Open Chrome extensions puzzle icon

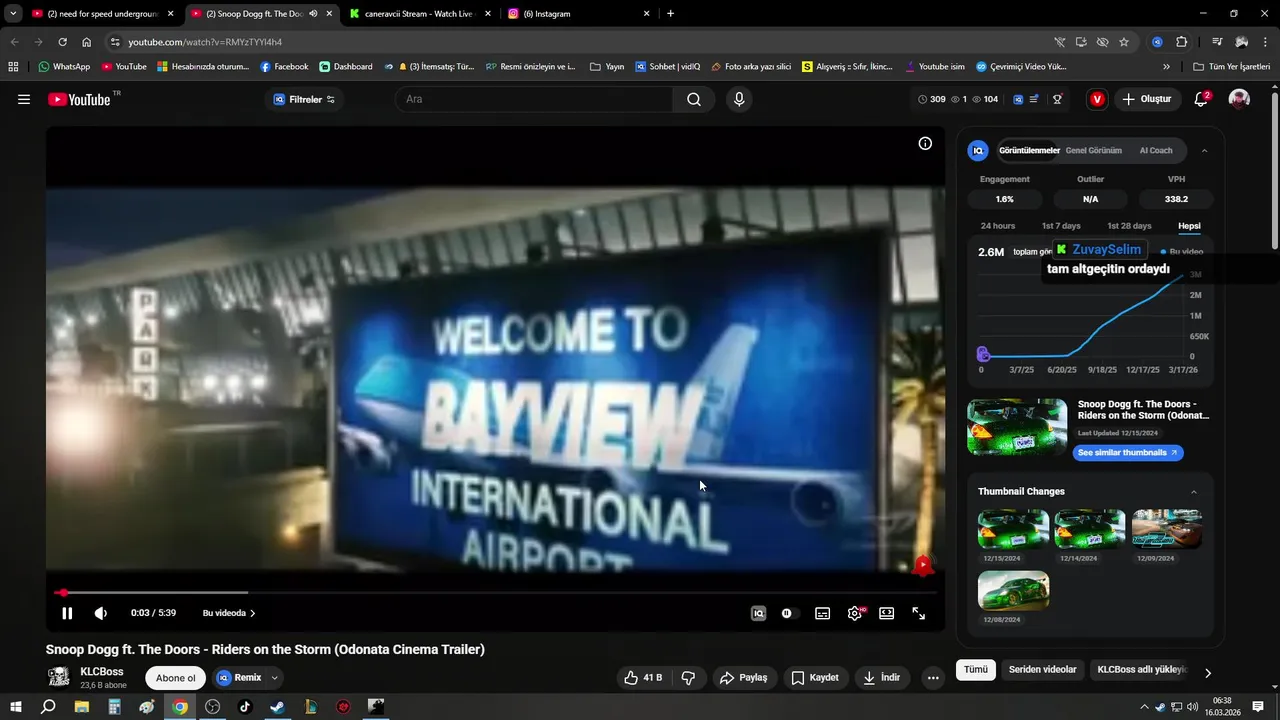pyautogui.click(x=1181, y=42)
